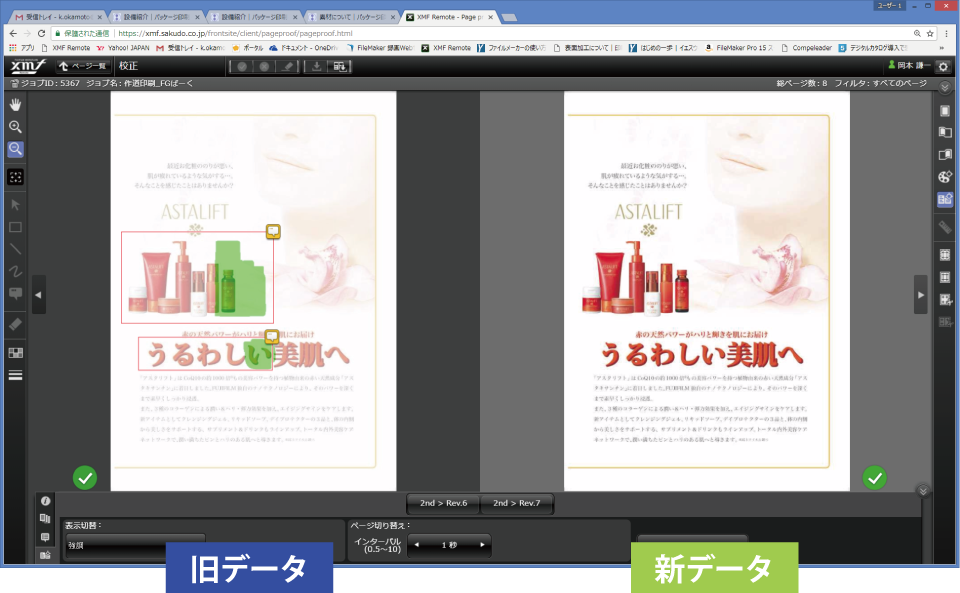Switch to the 受信トレイ Gmail browser tab
The image size is (960, 593).
58,17
